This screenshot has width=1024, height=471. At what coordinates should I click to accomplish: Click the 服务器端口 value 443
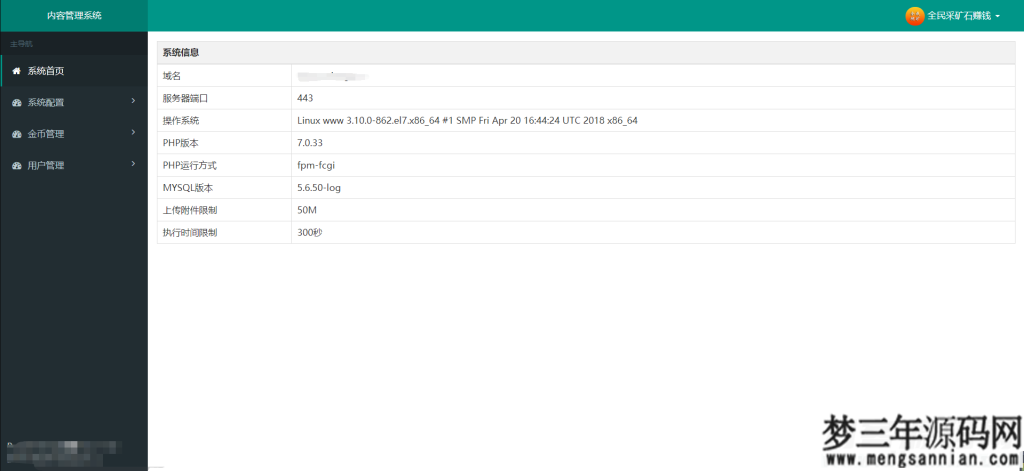[x=305, y=98]
